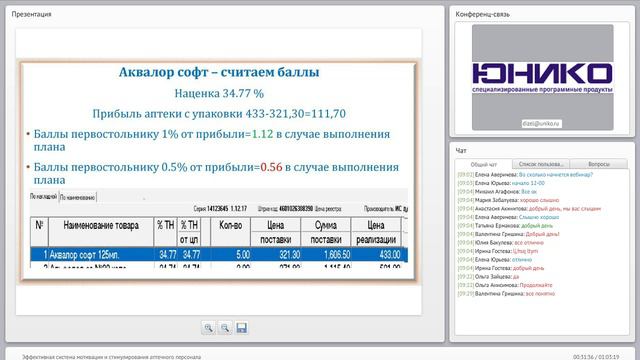
Task: Click the Презентация panel title
Action: (x=31, y=14)
